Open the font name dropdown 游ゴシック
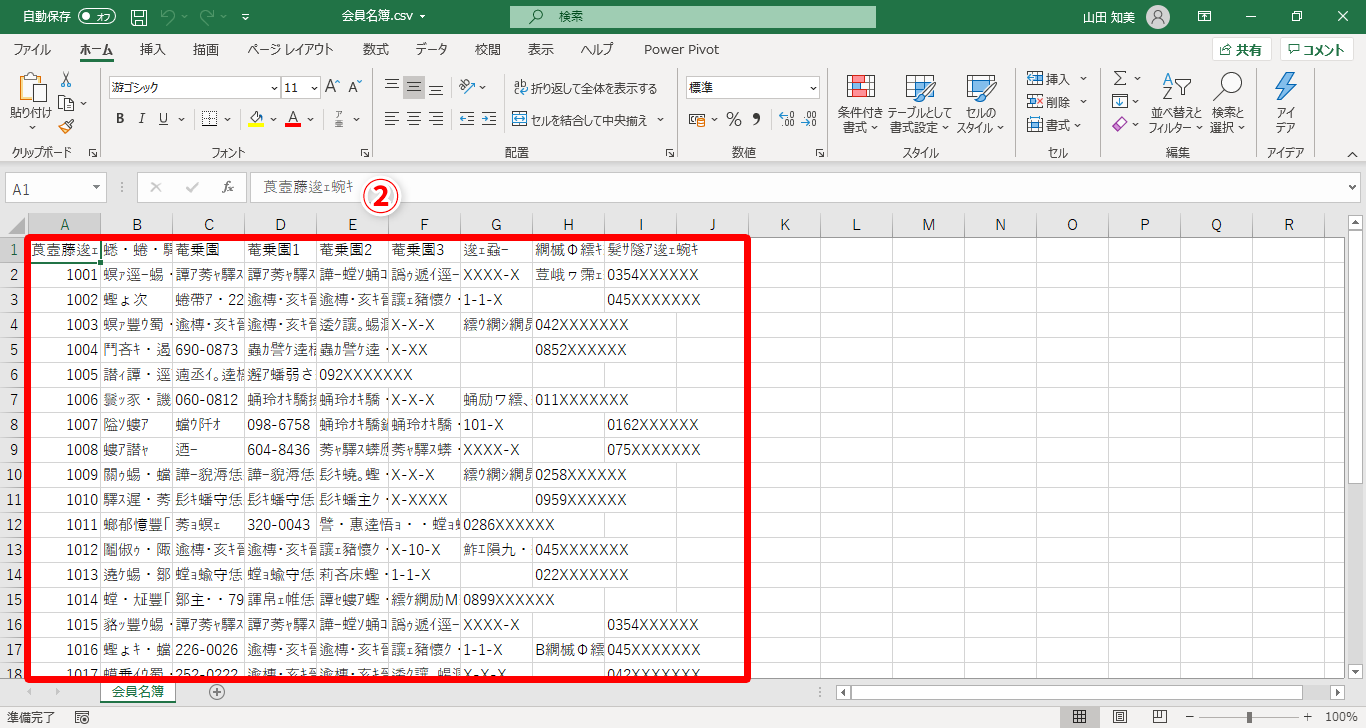This screenshot has width=1366, height=728. [274, 88]
